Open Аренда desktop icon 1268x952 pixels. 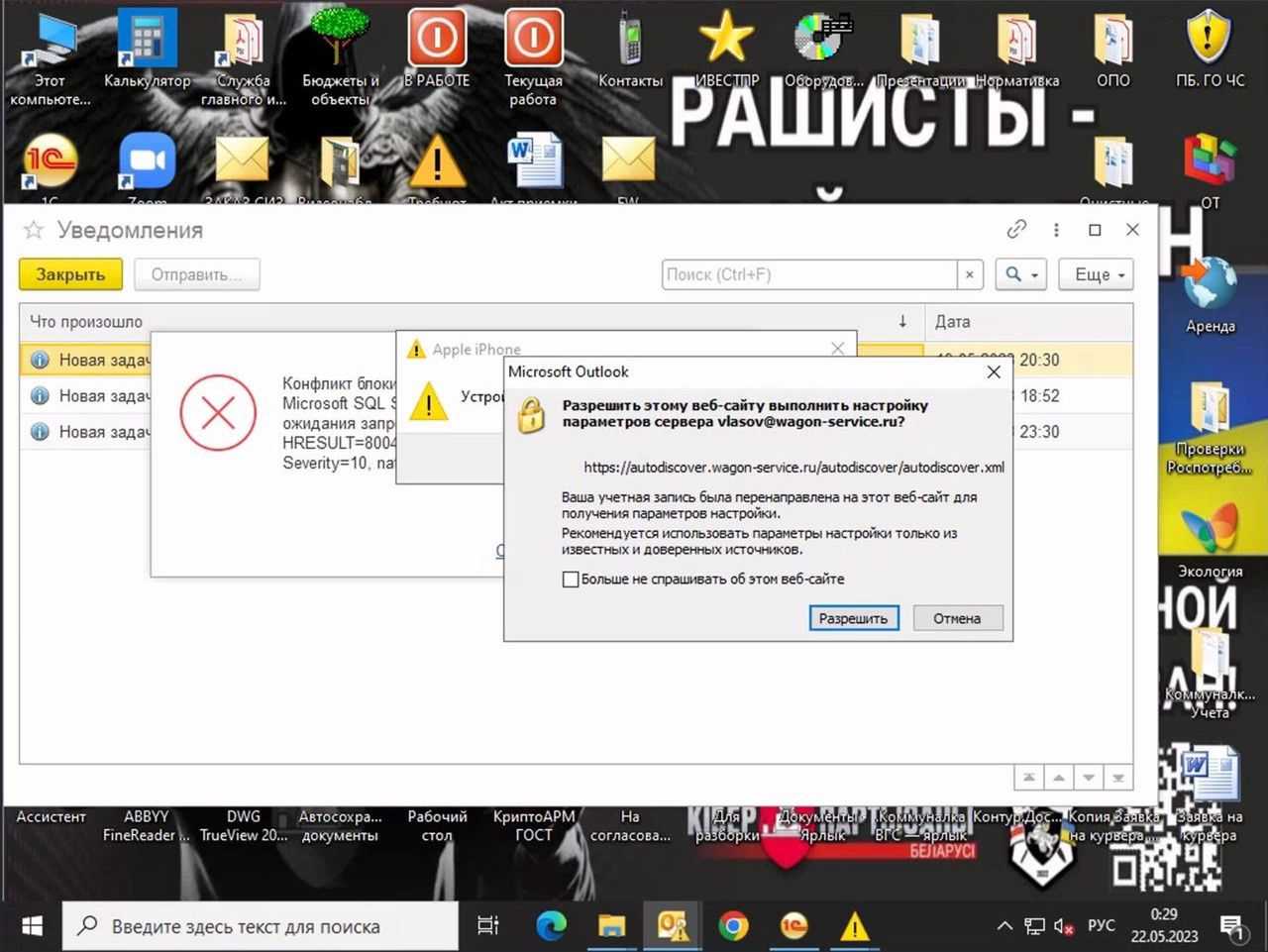(x=1210, y=295)
